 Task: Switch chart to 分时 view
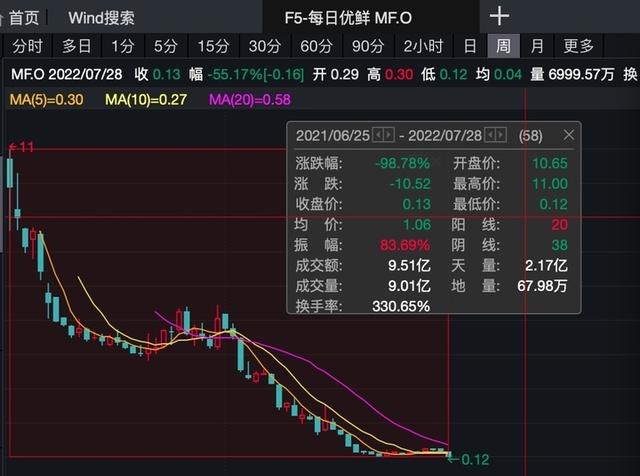27,46
